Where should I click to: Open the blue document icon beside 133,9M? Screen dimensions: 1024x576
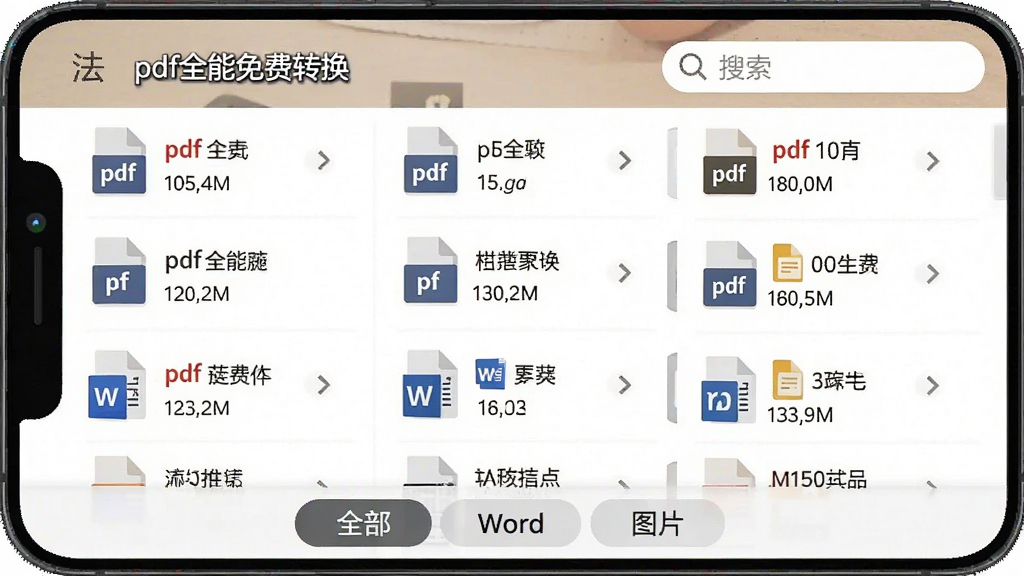point(728,390)
